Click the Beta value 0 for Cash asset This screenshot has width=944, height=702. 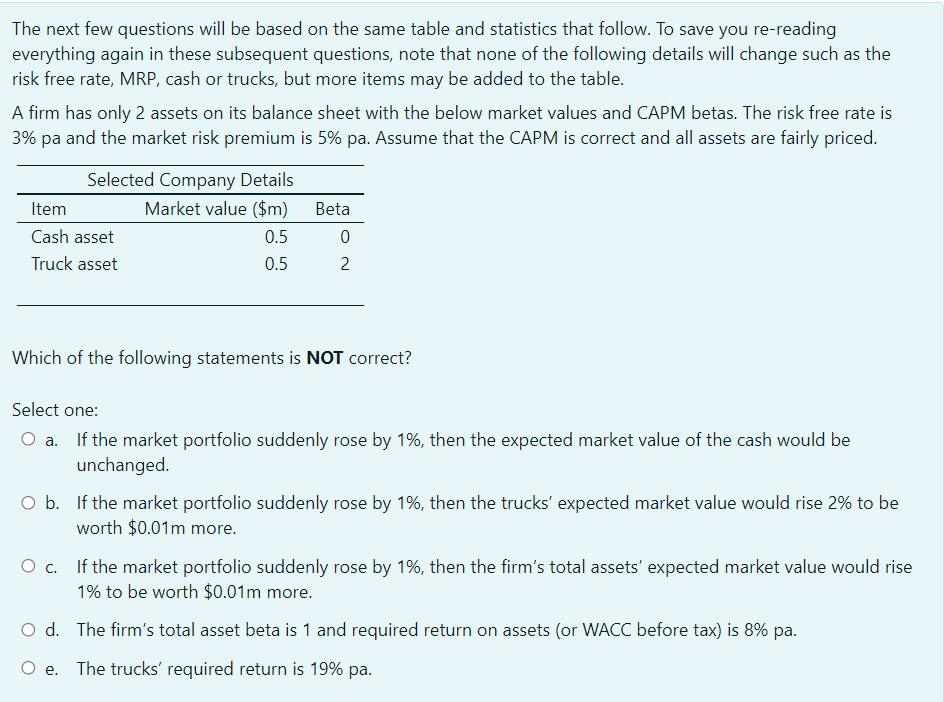(x=345, y=237)
